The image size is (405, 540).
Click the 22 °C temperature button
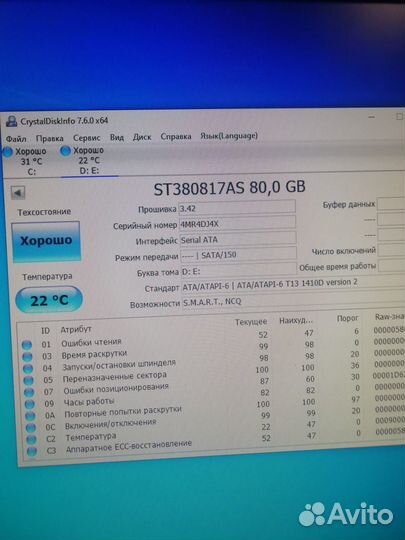pos(49,300)
